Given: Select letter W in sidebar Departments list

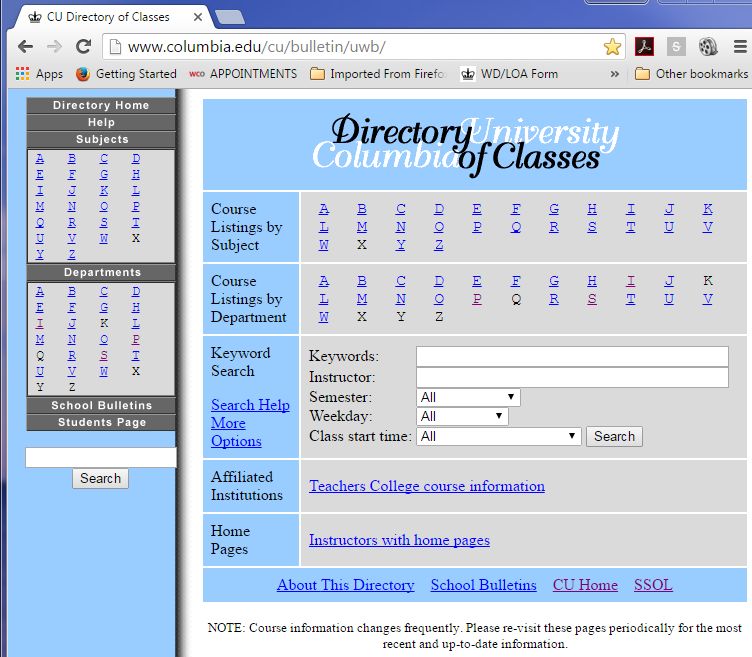Looking at the screenshot, I should pyautogui.click(x=104, y=371).
